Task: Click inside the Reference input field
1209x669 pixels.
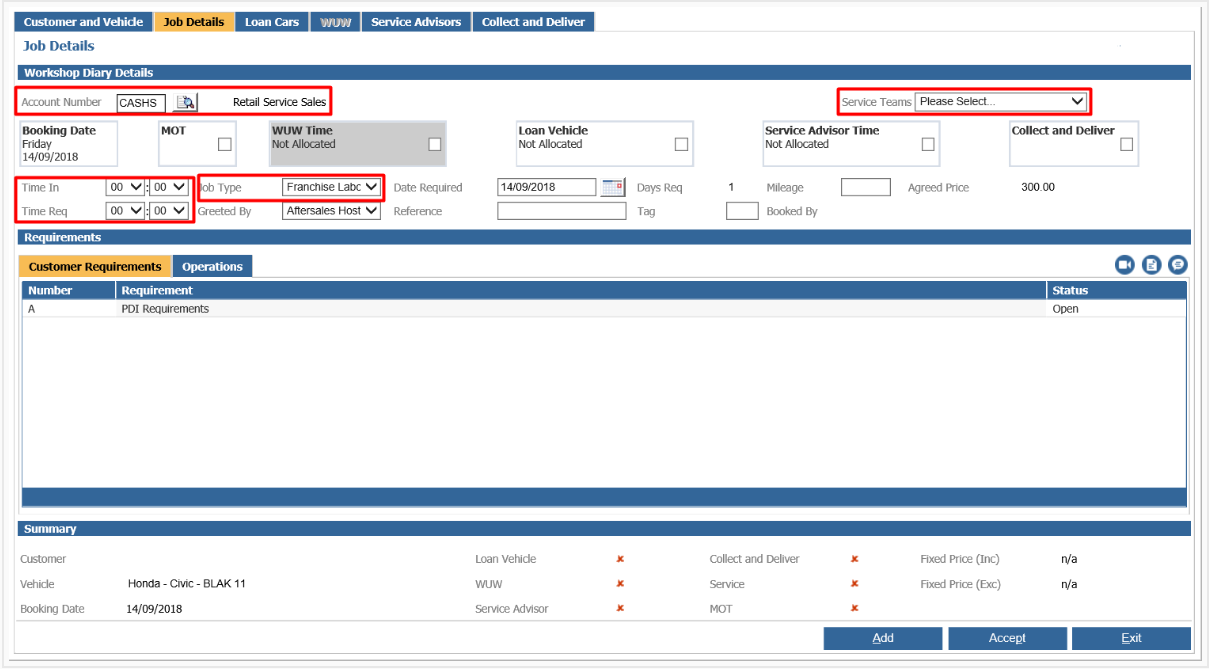Action: tap(561, 210)
